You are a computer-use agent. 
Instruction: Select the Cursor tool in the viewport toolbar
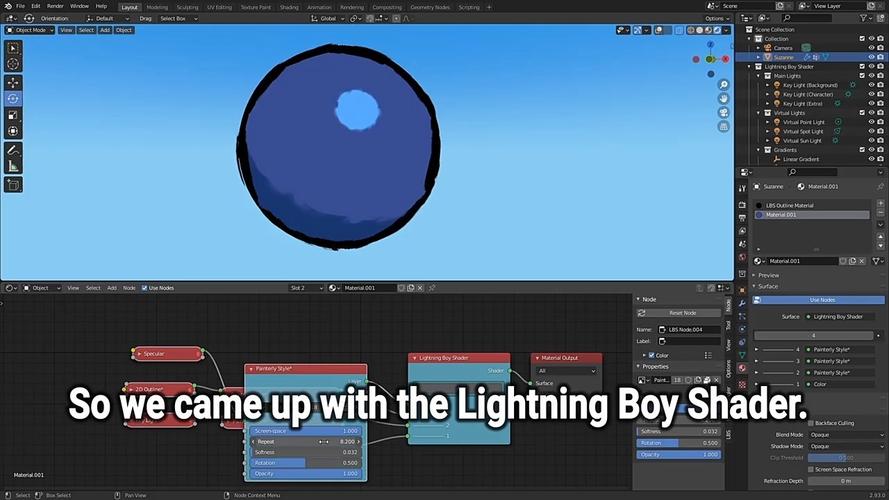[13, 64]
